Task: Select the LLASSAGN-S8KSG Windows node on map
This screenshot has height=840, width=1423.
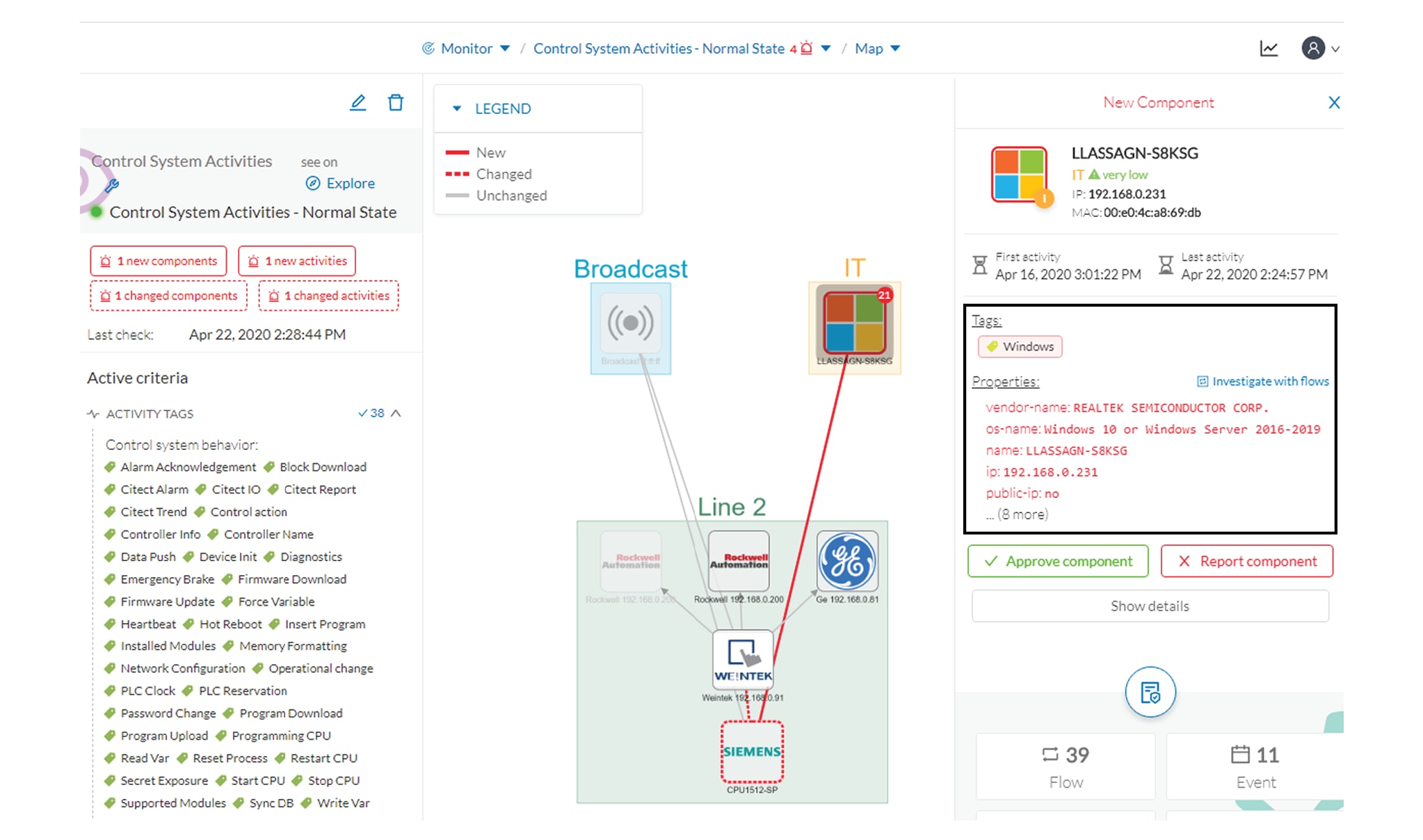Action: click(854, 323)
